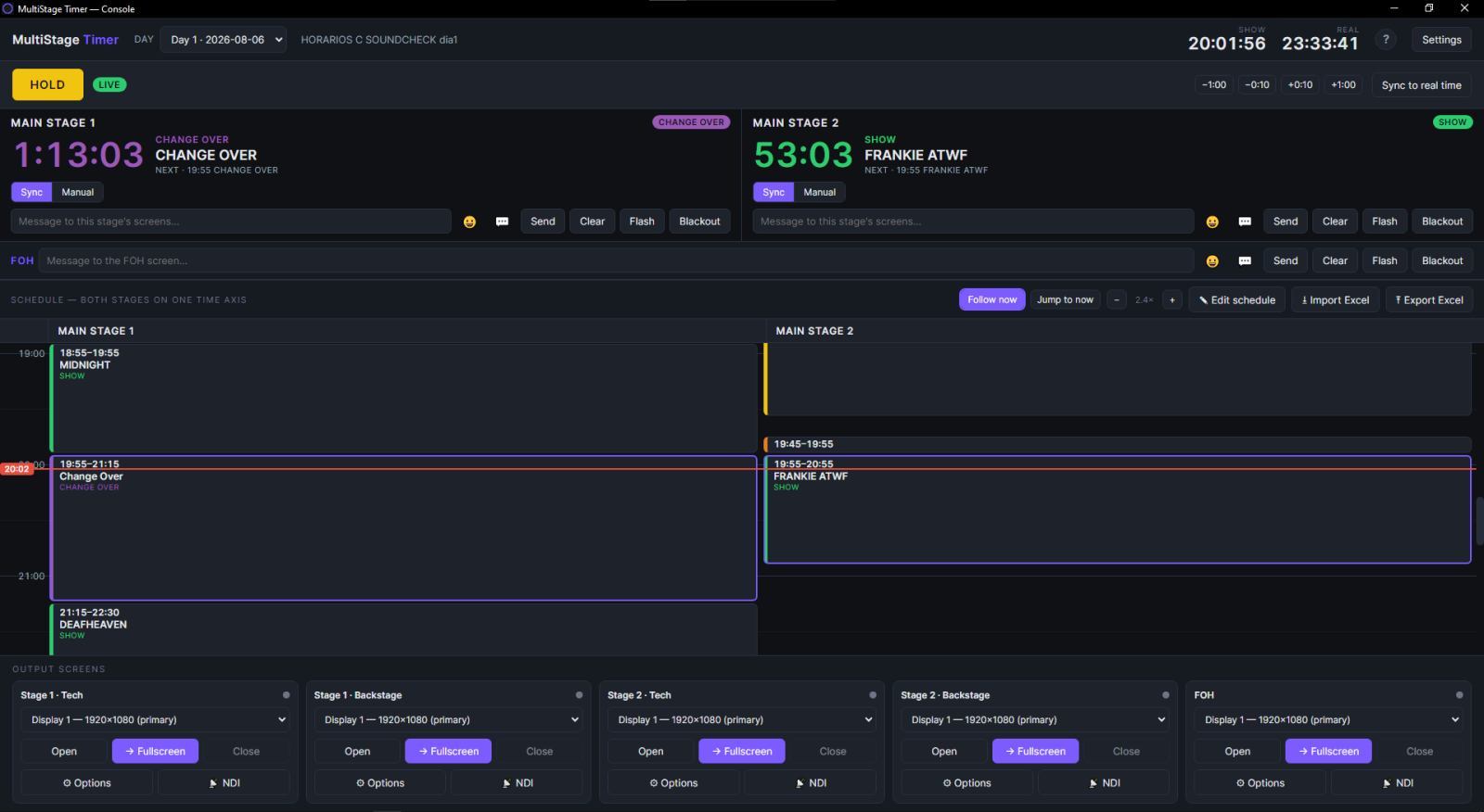
Task: Click Stage 1 - Tech status dot
Action: pos(286,695)
